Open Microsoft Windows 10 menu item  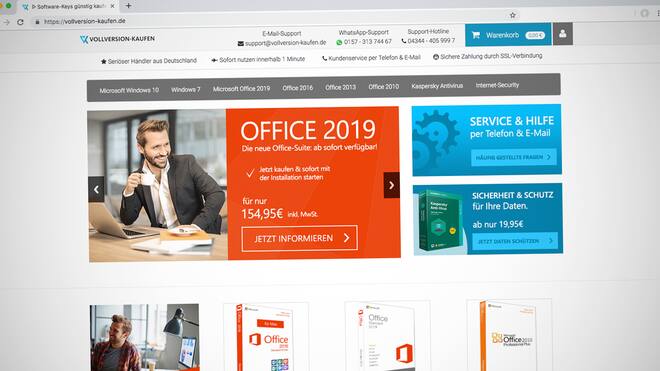[x=129, y=90]
